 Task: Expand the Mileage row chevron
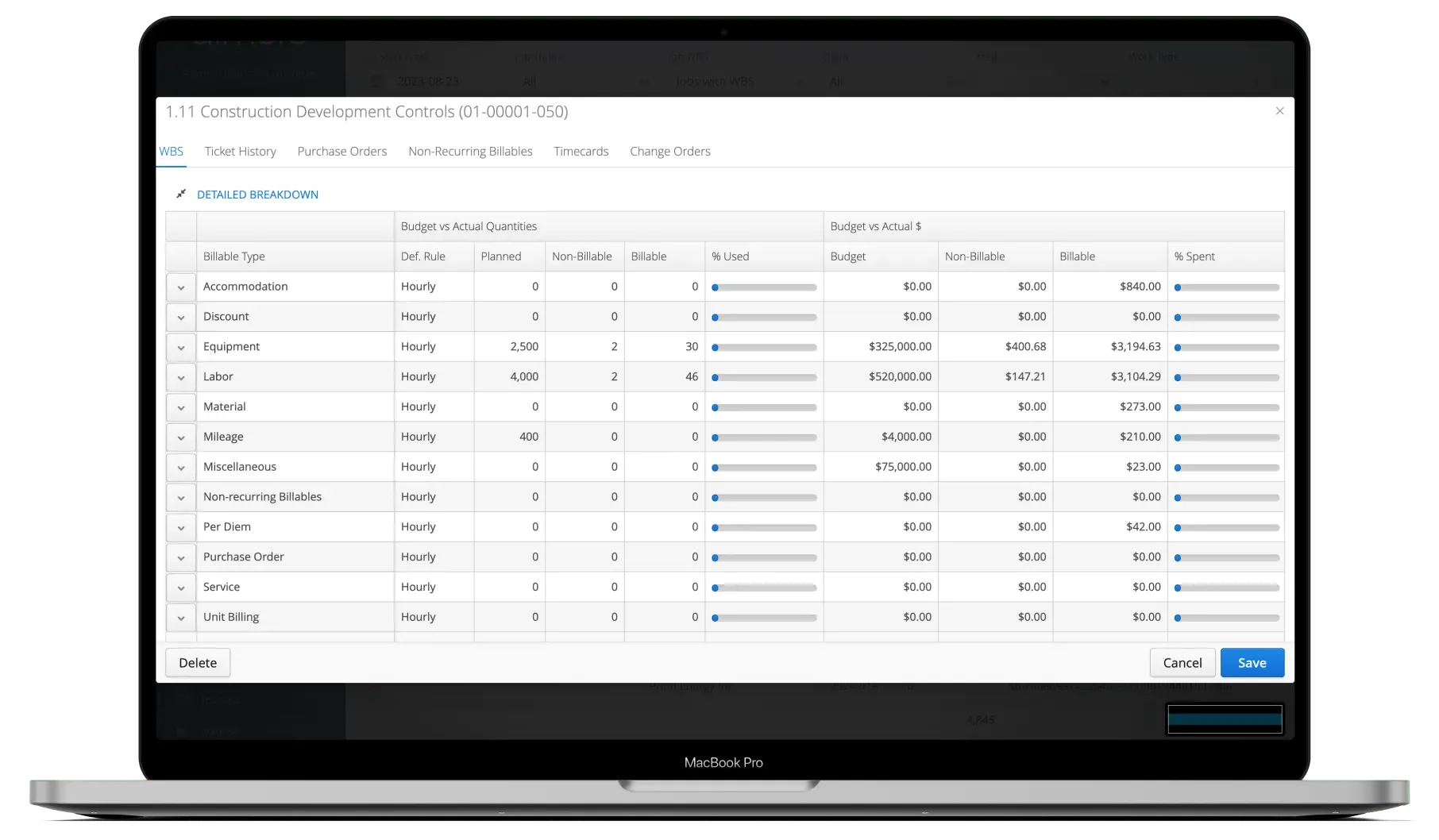point(181,437)
